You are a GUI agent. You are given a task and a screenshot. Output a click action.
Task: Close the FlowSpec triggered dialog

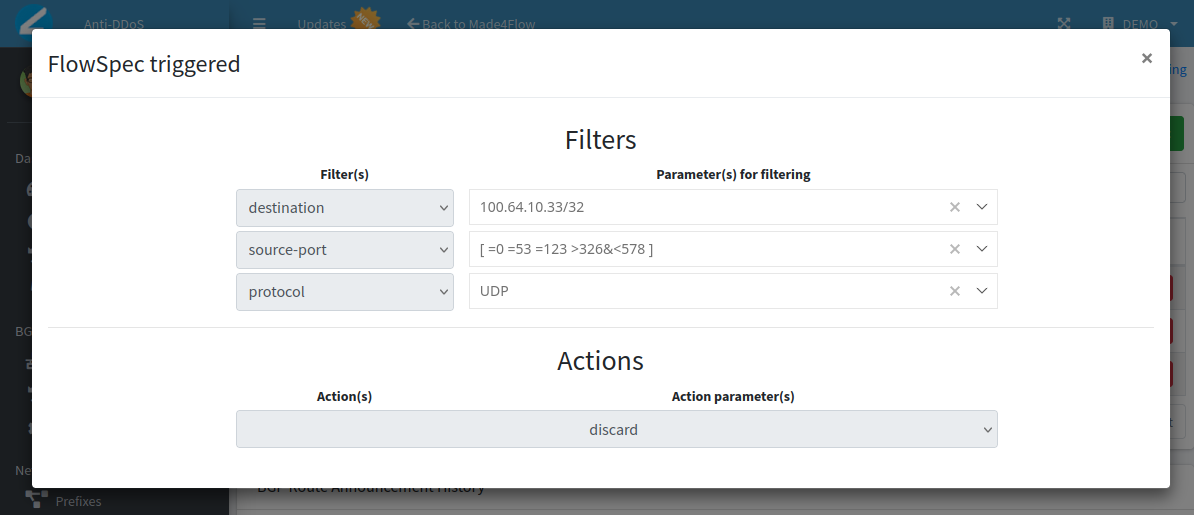coord(1146,59)
